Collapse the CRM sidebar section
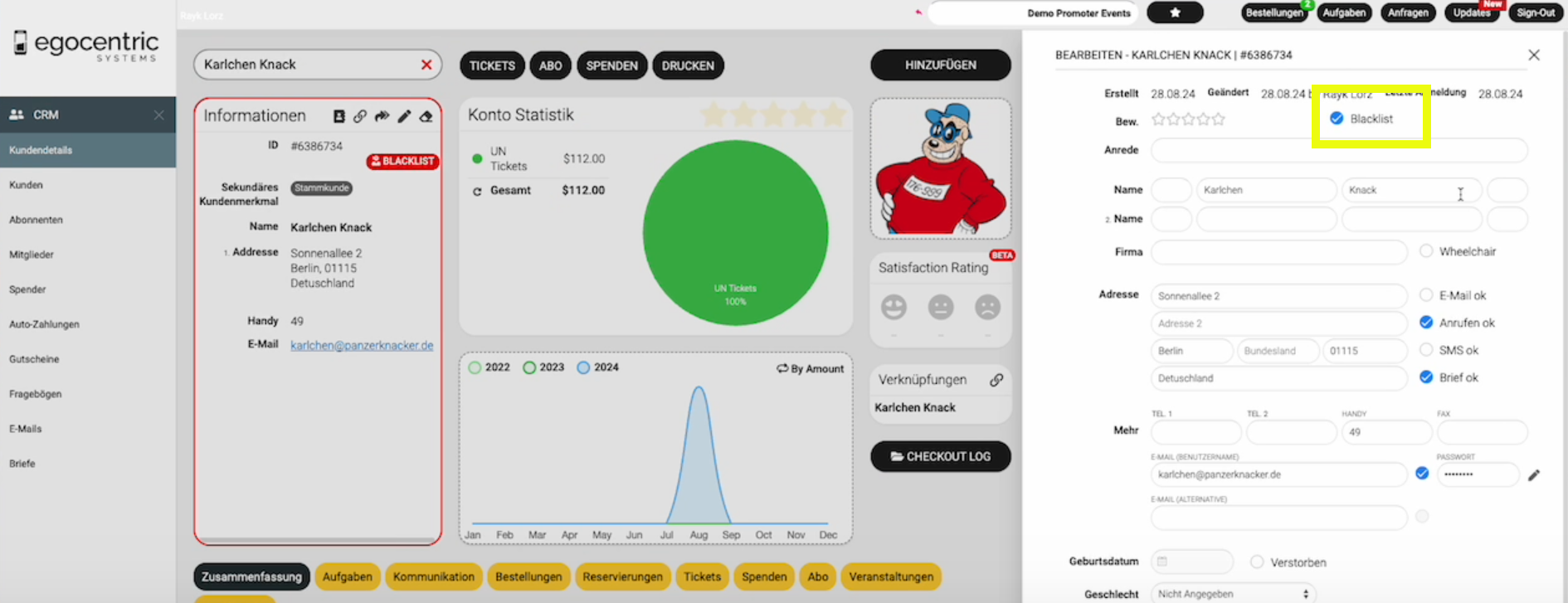 point(158,115)
